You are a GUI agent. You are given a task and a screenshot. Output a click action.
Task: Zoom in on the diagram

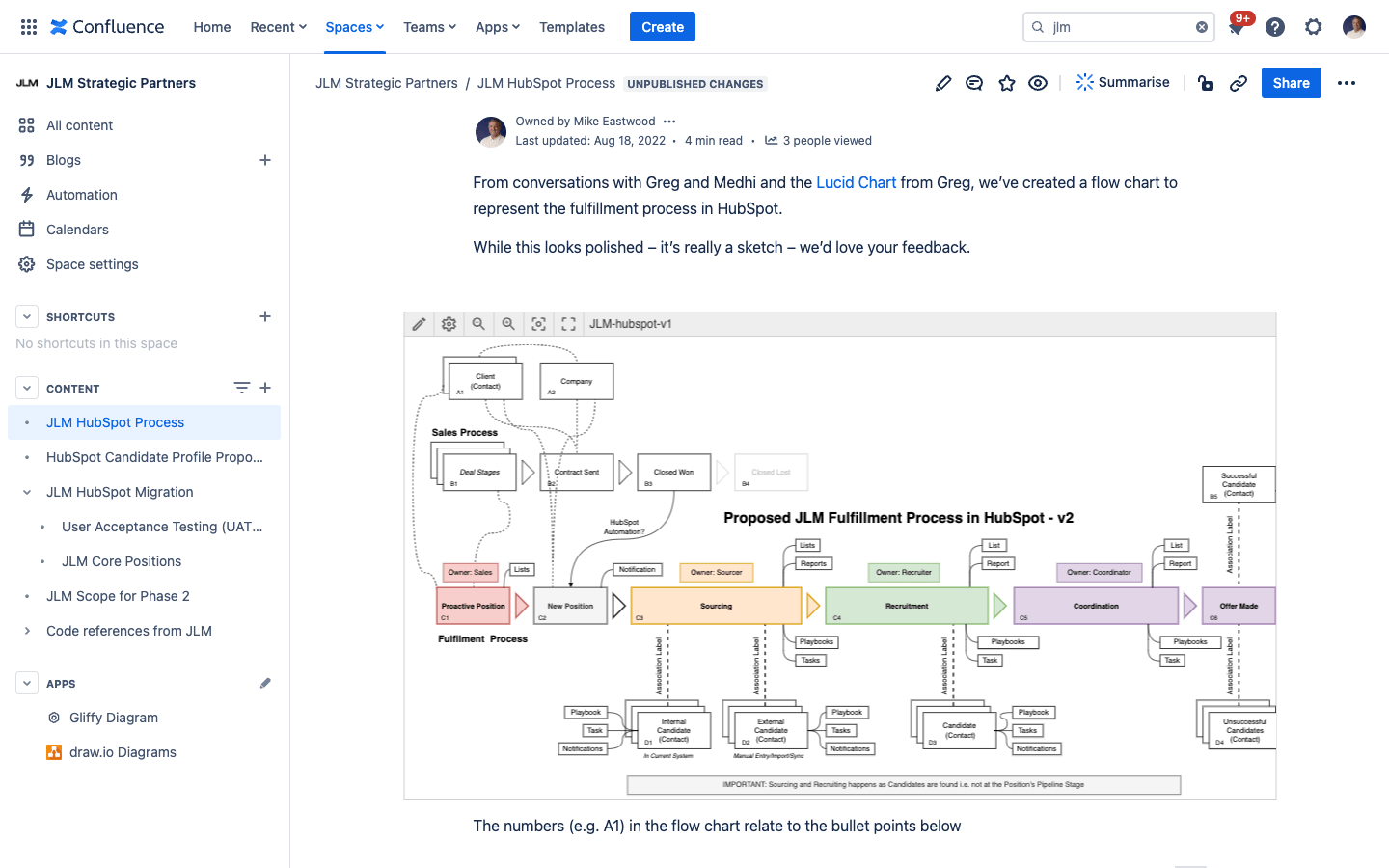(508, 324)
